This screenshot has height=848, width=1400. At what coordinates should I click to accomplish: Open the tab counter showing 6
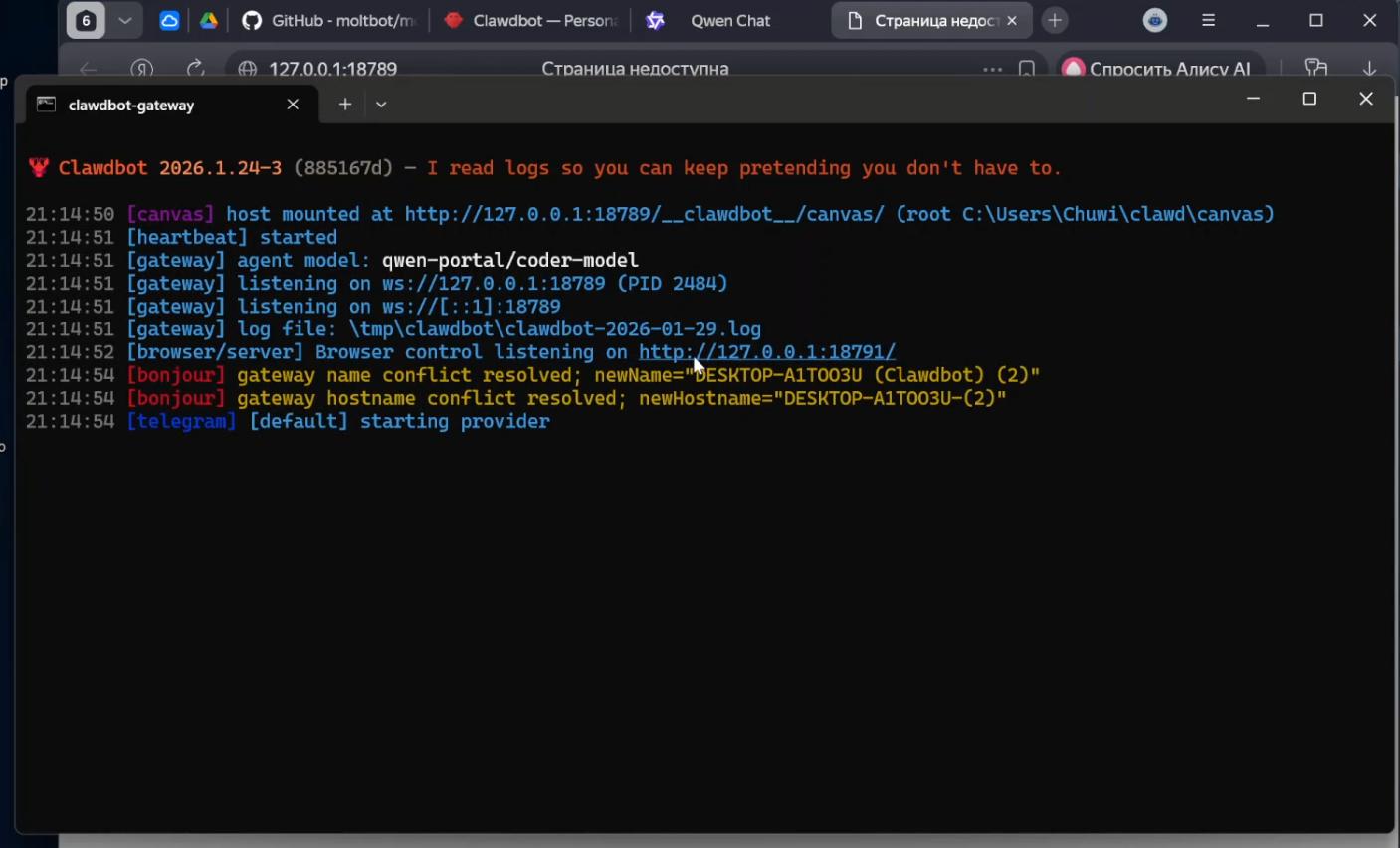pos(86,21)
